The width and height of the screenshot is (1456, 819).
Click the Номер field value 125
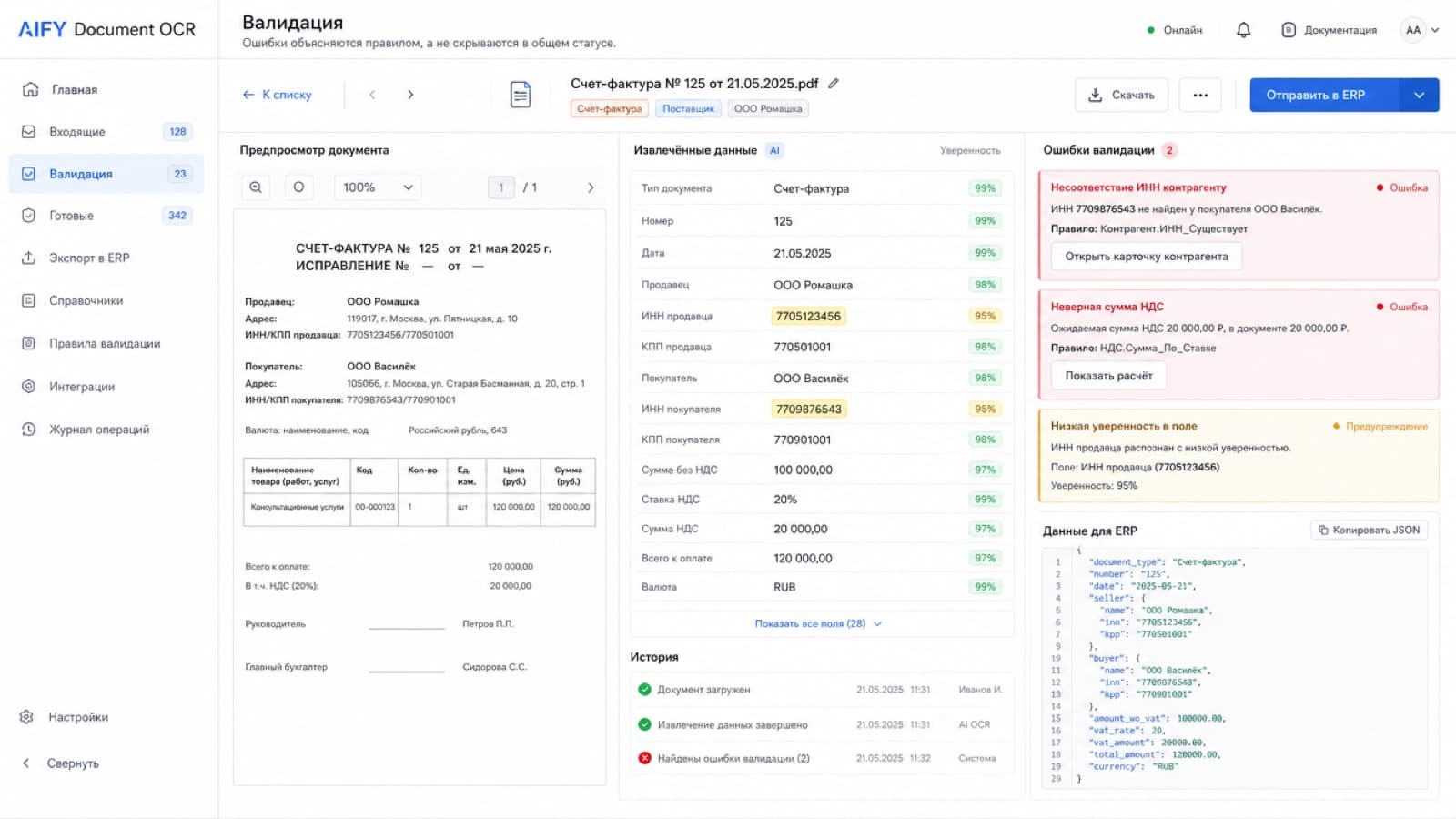point(783,221)
